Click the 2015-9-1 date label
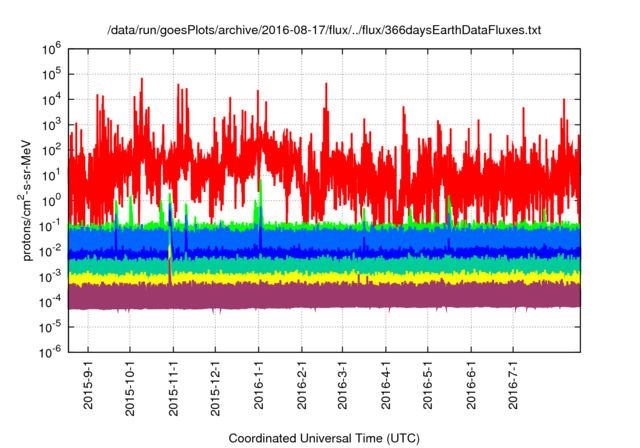Image resolution: width=640 pixels, height=448 pixels. point(88,386)
